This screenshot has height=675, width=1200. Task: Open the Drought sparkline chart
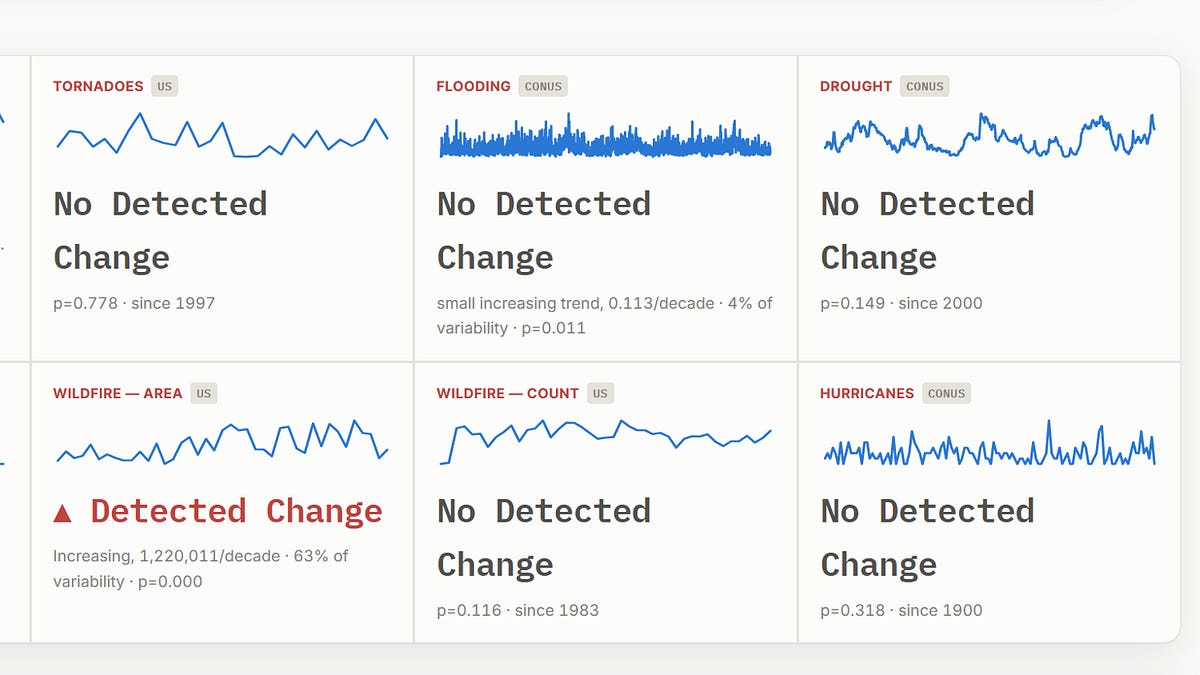click(989, 135)
